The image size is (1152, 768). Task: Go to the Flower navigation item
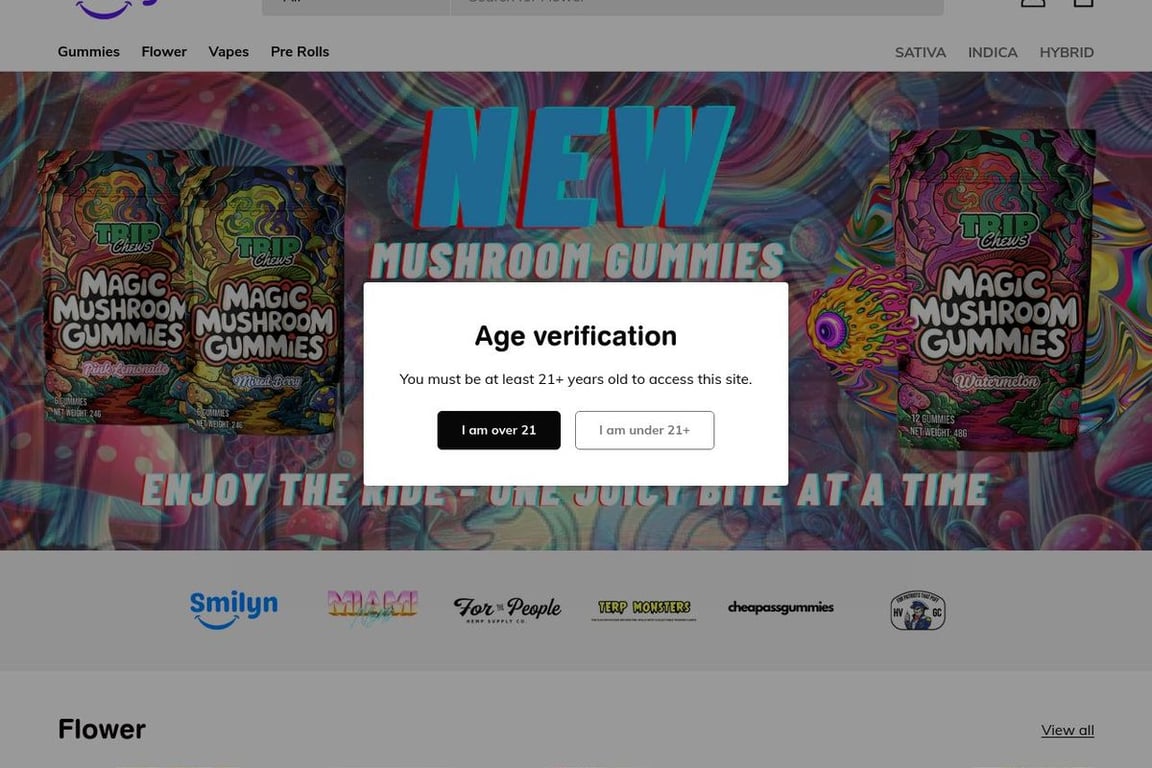pyautogui.click(x=164, y=51)
